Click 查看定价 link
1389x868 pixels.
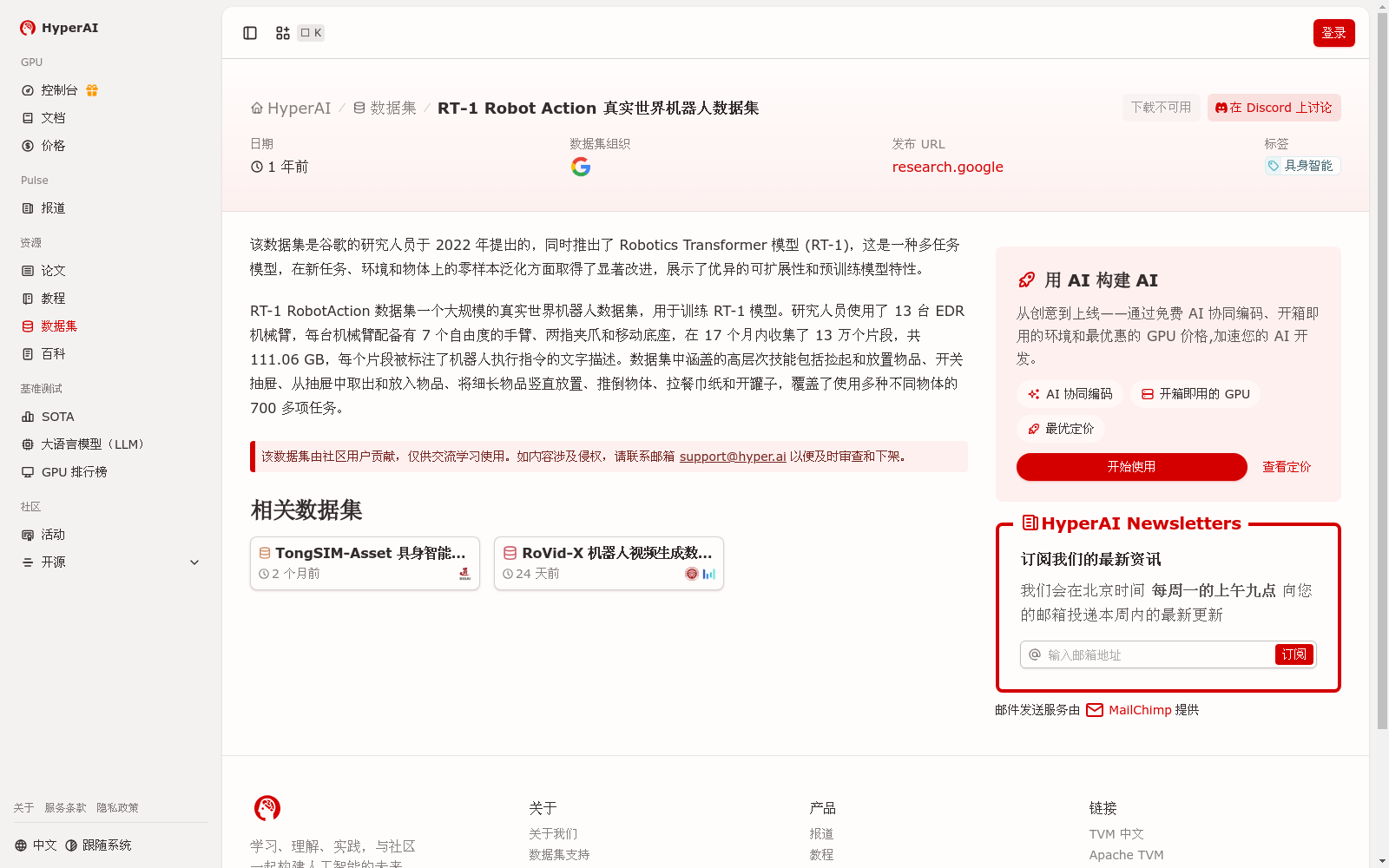coord(1287,467)
